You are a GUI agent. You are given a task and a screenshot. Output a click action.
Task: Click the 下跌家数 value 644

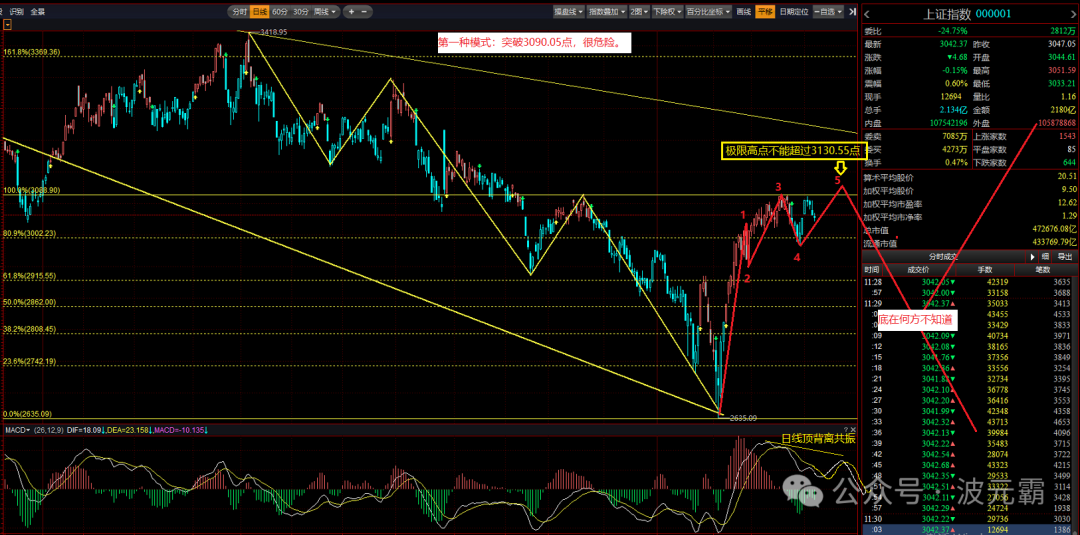(1068, 162)
